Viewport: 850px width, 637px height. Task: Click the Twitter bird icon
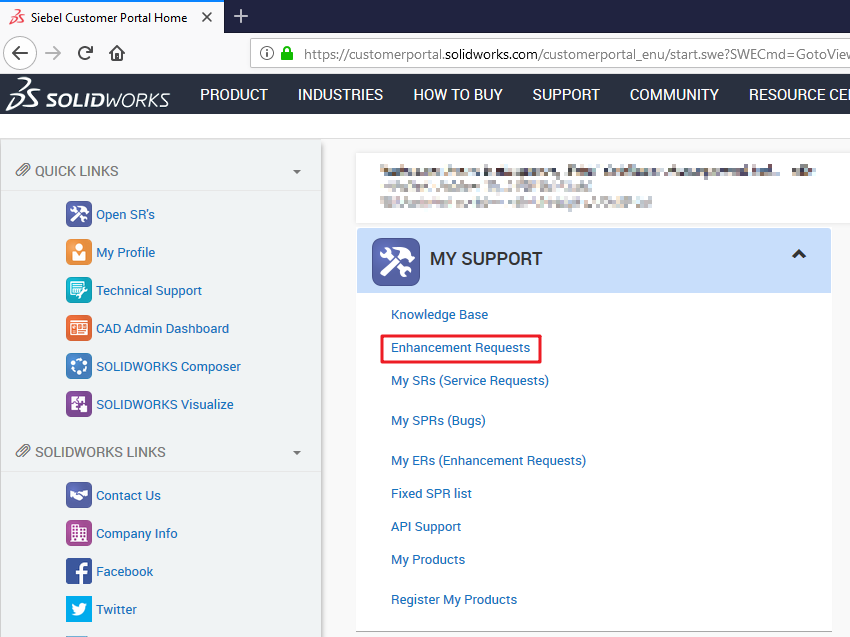(79, 609)
